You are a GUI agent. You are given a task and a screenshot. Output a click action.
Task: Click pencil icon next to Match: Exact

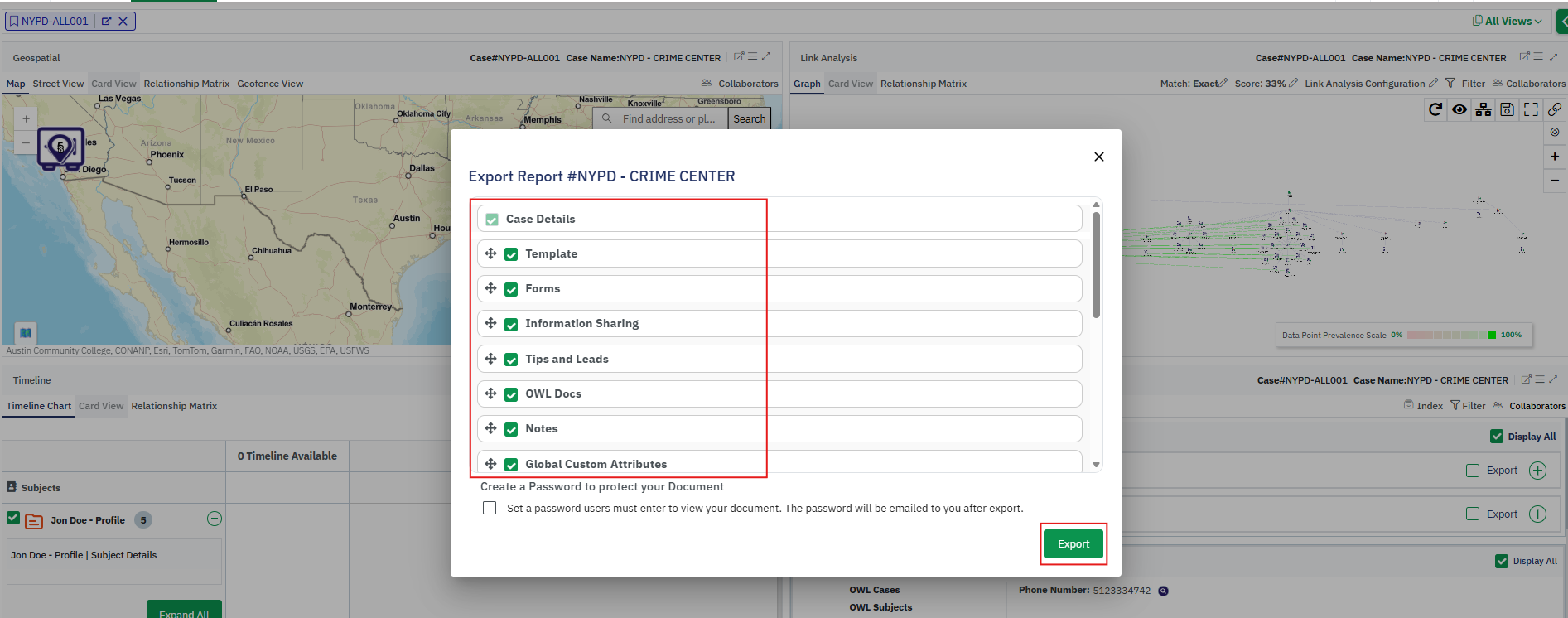point(1223,83)
